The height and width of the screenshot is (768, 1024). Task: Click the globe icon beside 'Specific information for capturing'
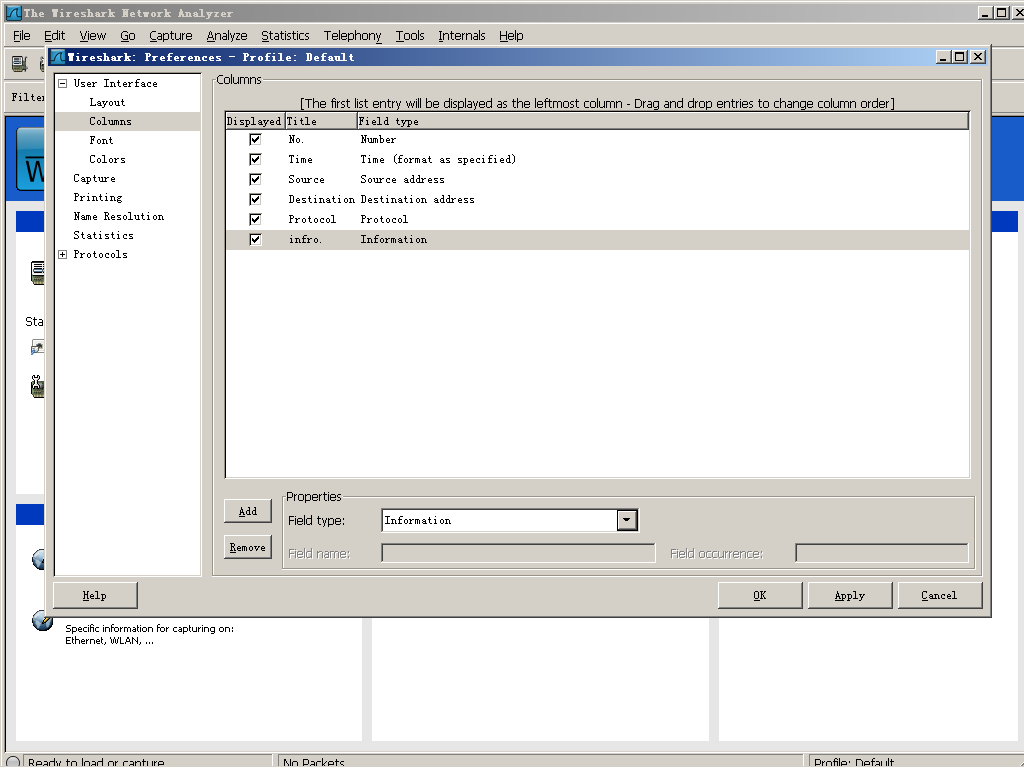(42, 620)
